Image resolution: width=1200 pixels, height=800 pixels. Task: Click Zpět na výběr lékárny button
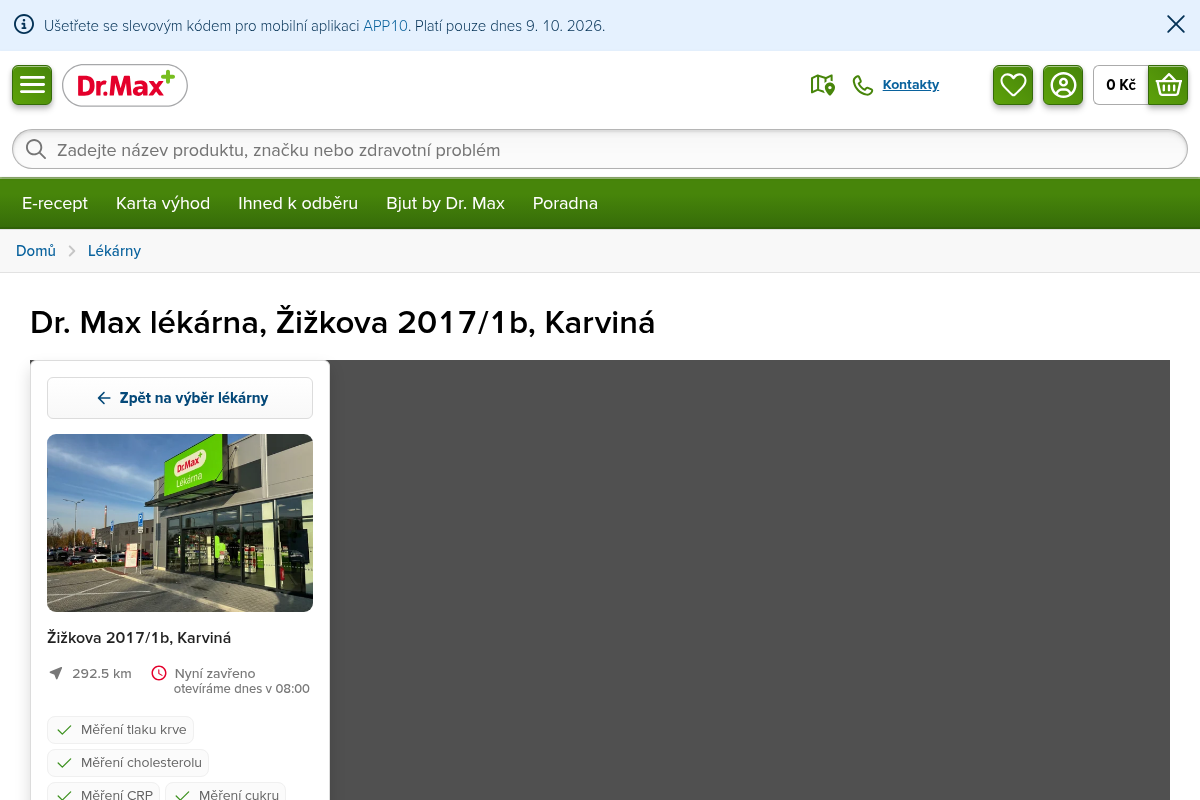point(180,398)
